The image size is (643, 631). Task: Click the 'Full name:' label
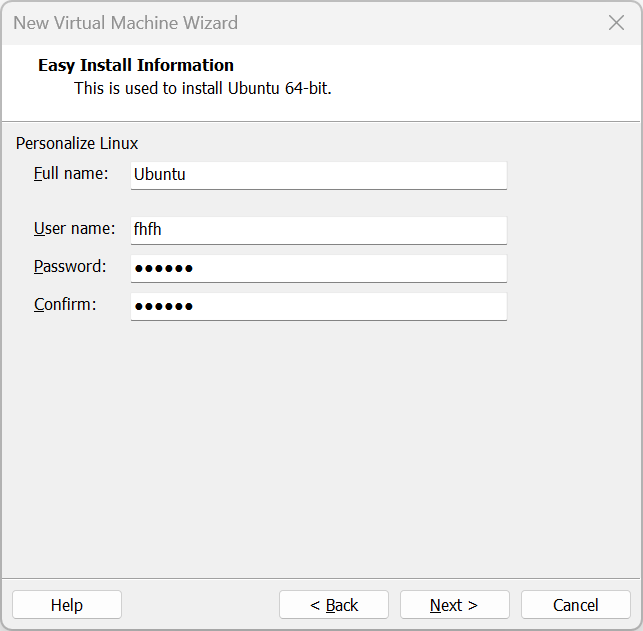coord(71,173)
